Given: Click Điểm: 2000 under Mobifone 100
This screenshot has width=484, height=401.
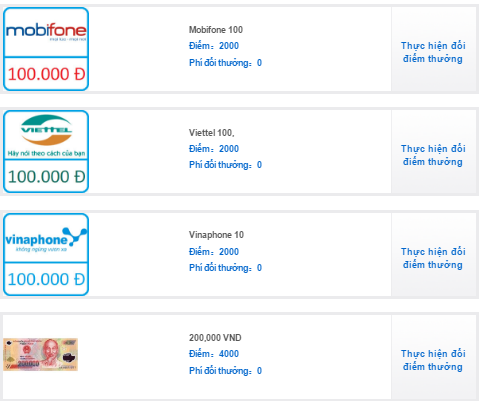Looking at the screenshot, I should [214, 46].
